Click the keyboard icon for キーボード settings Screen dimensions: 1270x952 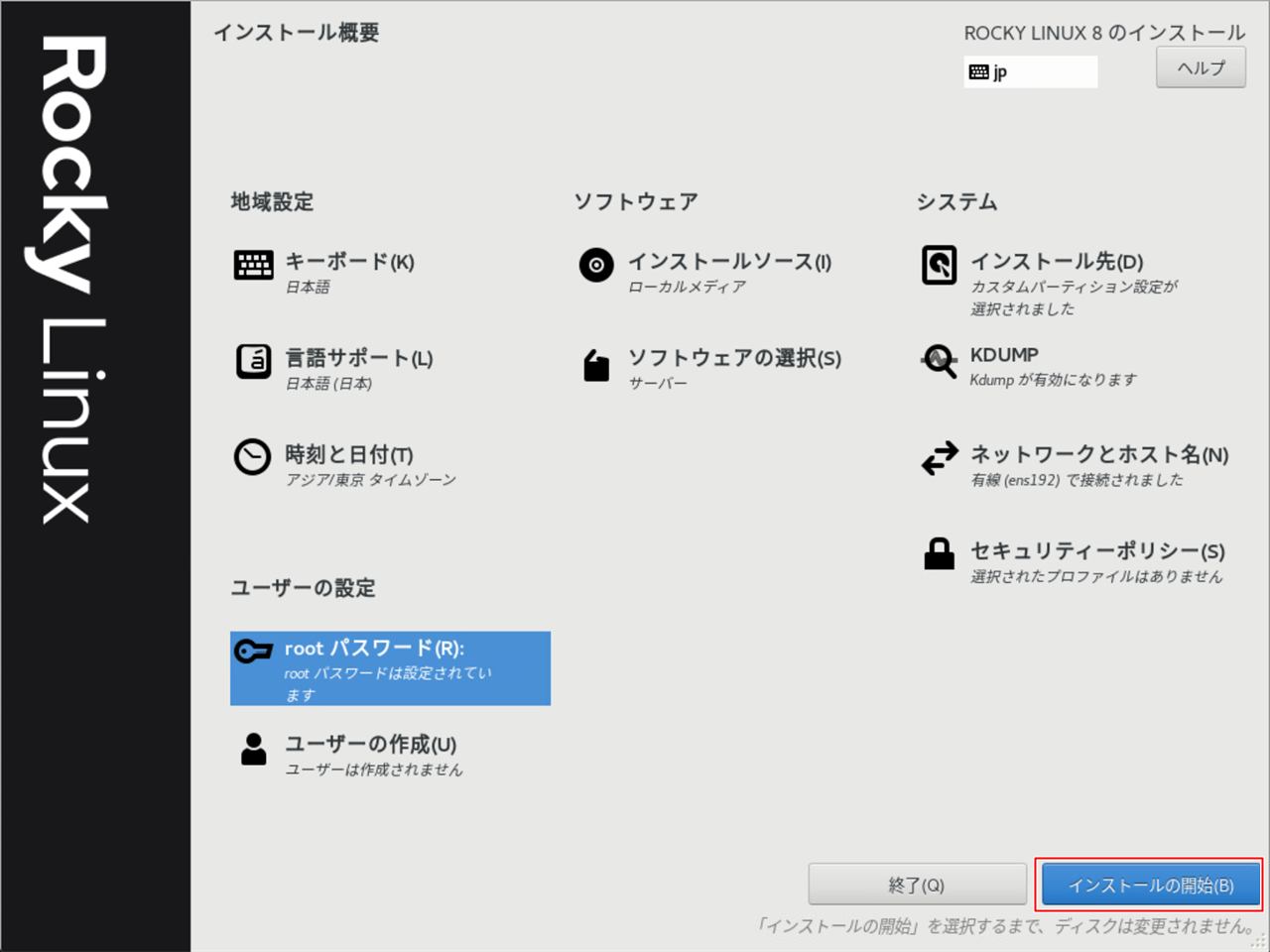point(253,265)
